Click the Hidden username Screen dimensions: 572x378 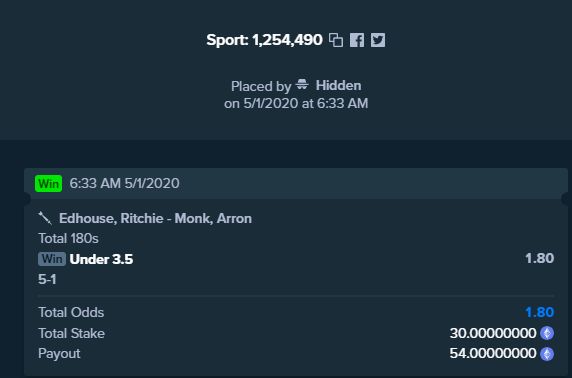pyautogui.click(x=339, y=85)
